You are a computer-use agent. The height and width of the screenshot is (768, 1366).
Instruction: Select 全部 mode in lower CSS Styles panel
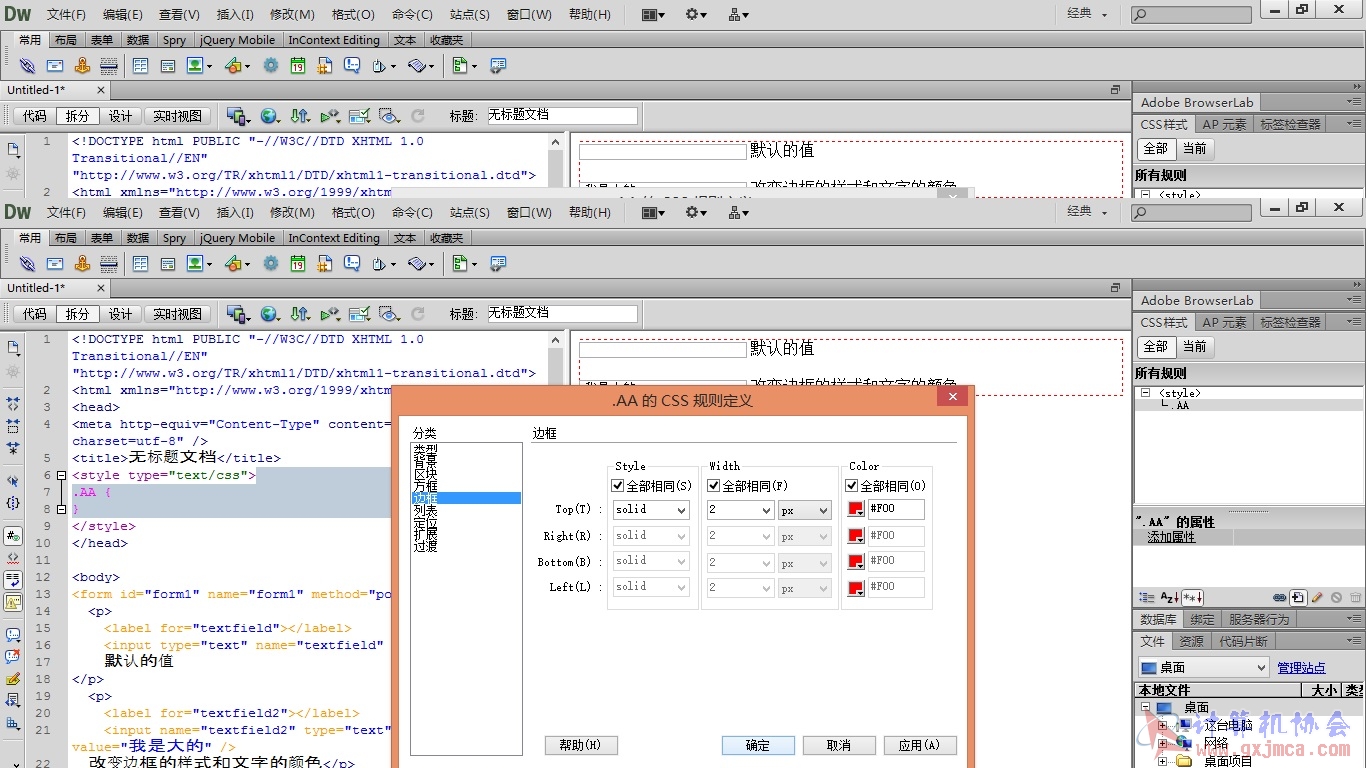click(1155, 346)
